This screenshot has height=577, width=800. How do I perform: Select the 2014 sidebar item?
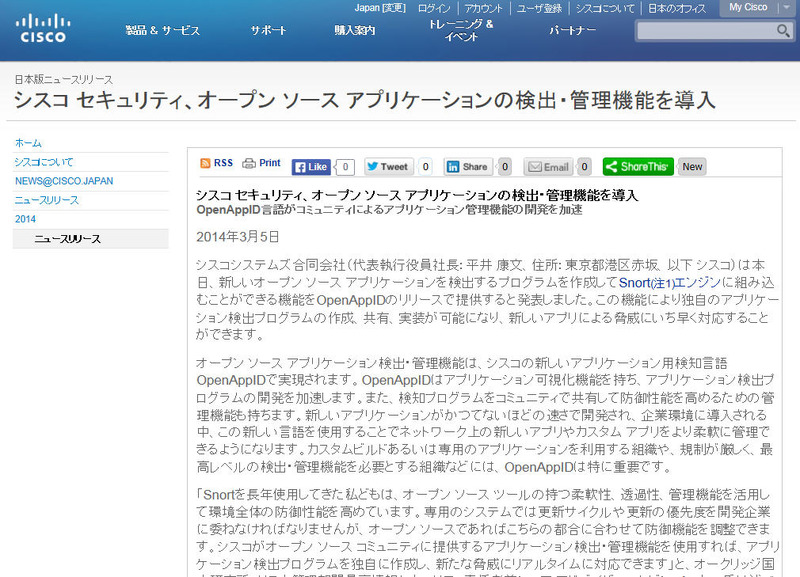(x=25, y=219)
